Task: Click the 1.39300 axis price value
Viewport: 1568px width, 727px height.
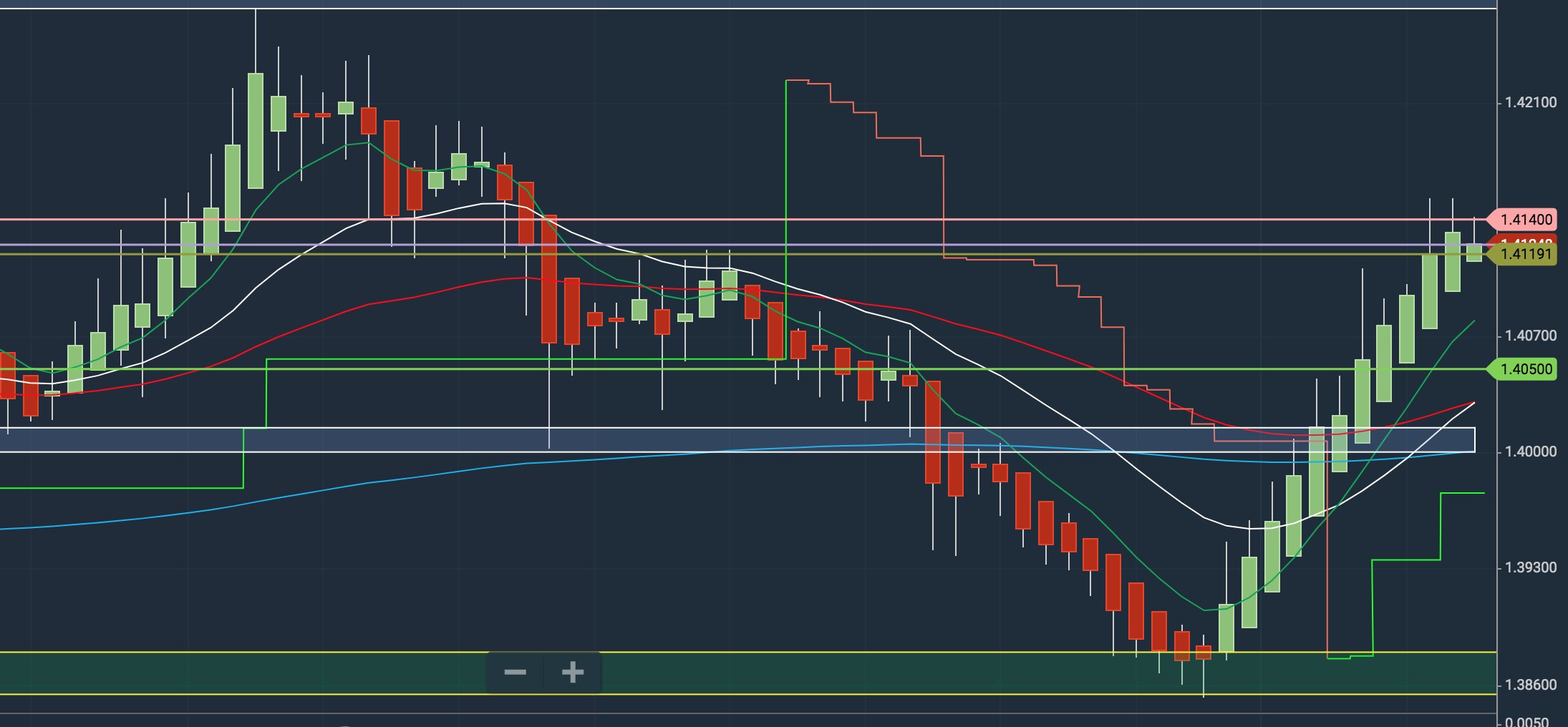Action: tap(1531, 568)
